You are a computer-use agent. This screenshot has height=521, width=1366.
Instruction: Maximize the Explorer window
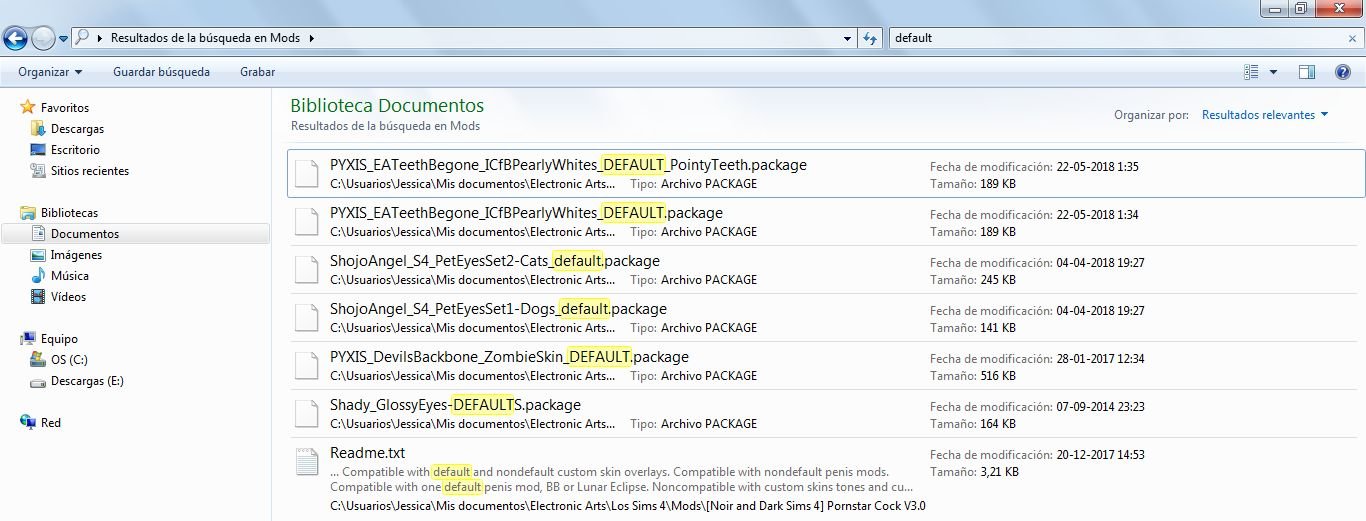[x=1300, y=8]
